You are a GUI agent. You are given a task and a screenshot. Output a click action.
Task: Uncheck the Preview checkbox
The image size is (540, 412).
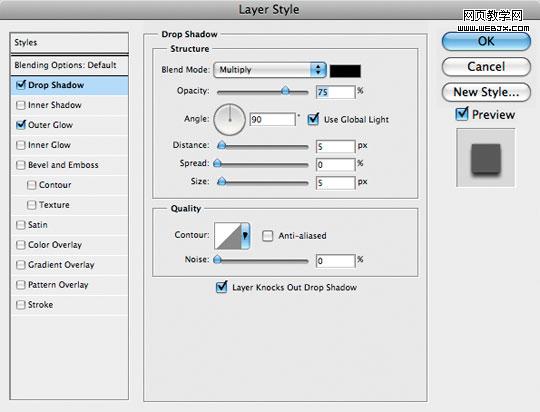tap(462, 114)
